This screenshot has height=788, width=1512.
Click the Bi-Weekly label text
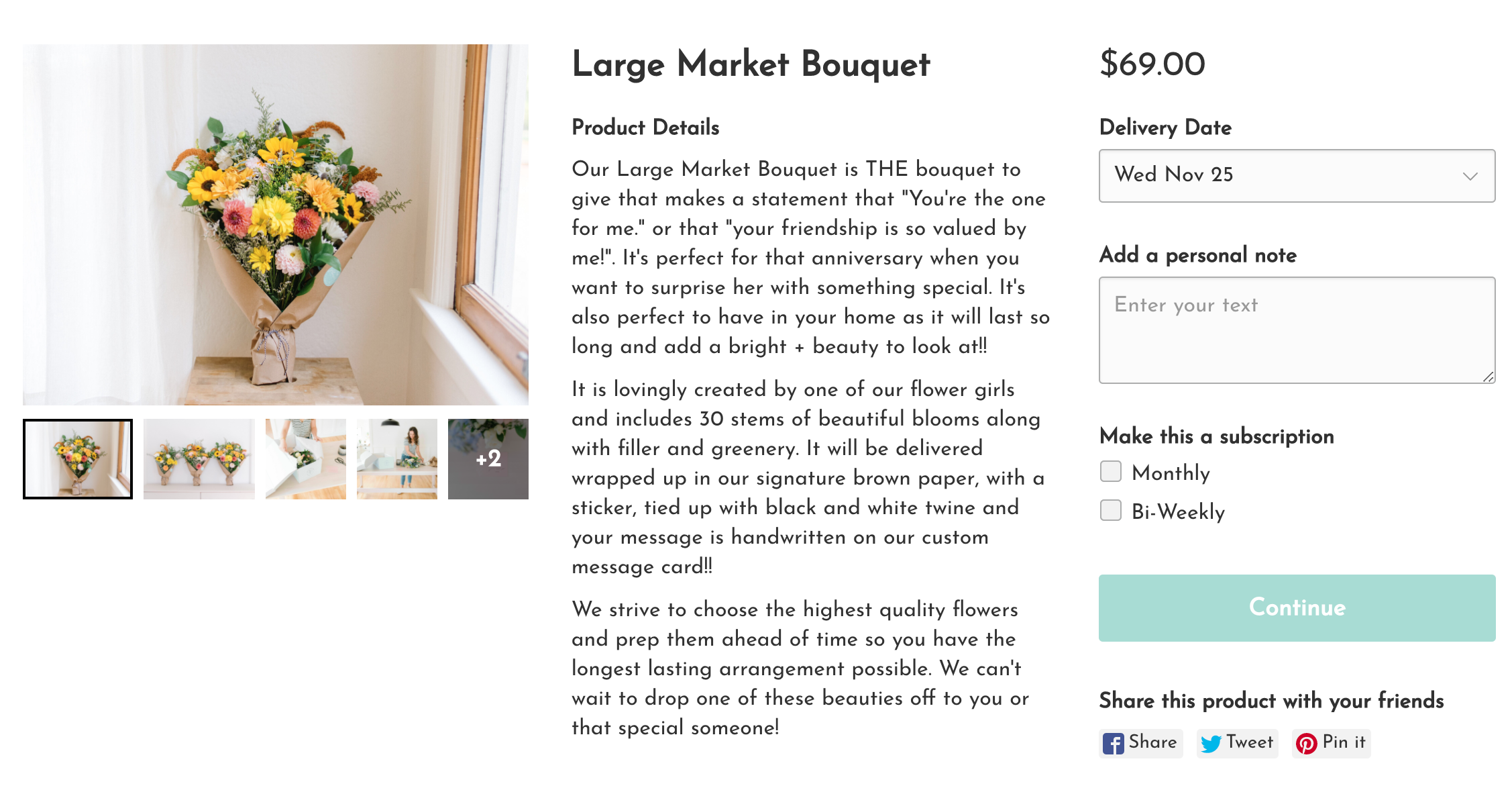[x=1178, y=512]
